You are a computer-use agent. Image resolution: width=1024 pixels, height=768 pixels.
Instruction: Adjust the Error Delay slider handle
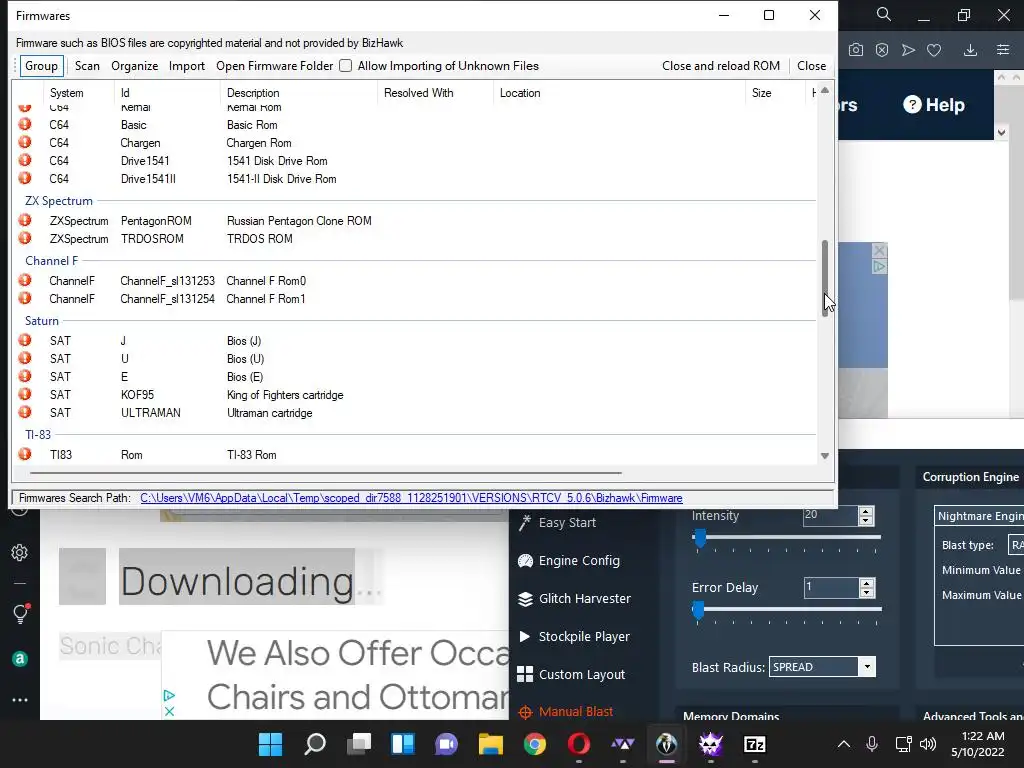pos(698,611)
